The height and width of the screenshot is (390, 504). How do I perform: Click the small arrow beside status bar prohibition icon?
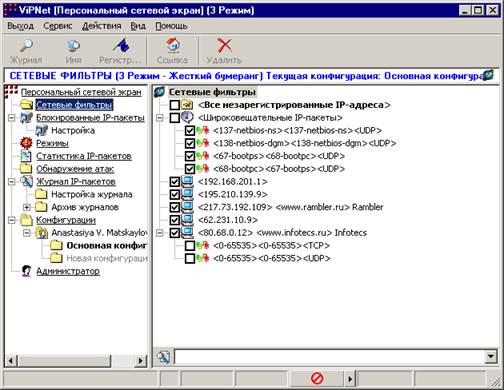[x=350, y=379]
